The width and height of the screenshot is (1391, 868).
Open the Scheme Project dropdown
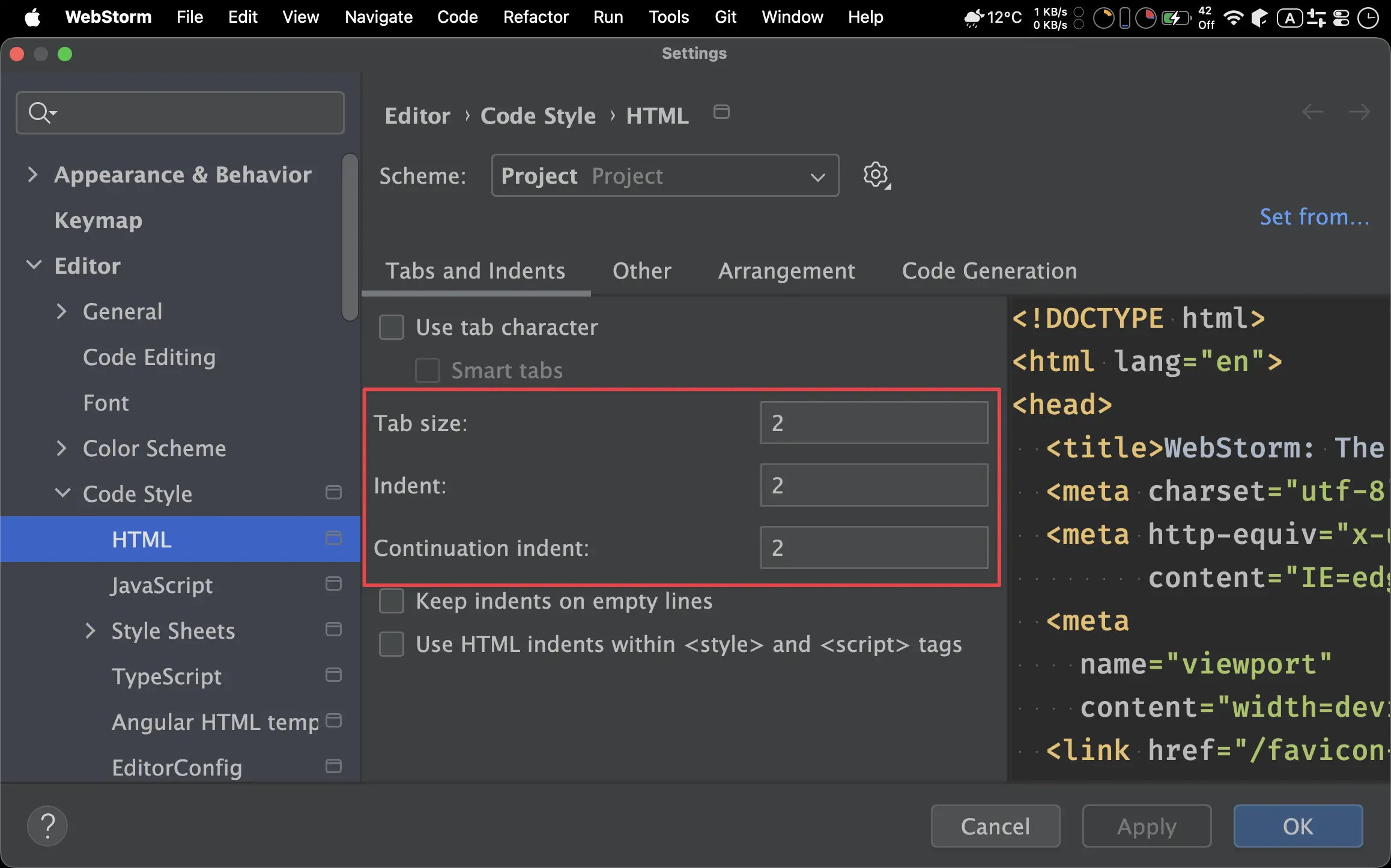pos(664,175)
